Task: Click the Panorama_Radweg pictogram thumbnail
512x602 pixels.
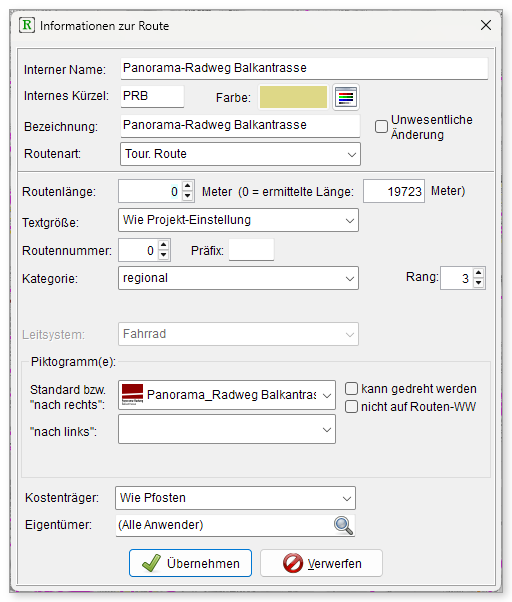Action: click(x=132, y=395)
